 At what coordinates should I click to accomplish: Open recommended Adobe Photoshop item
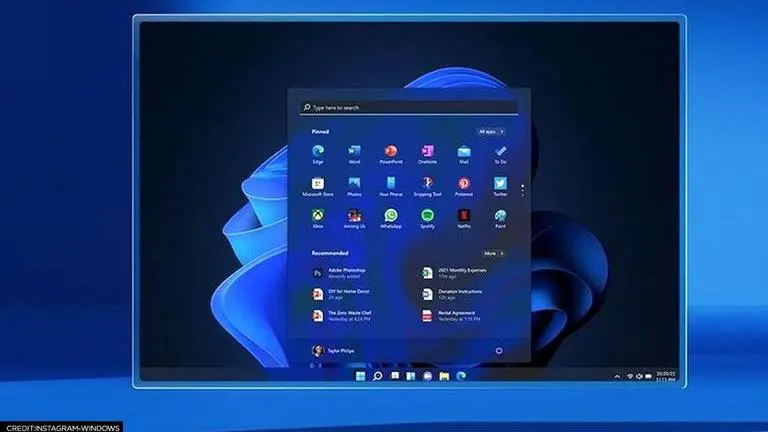click(x=339, y=273)
